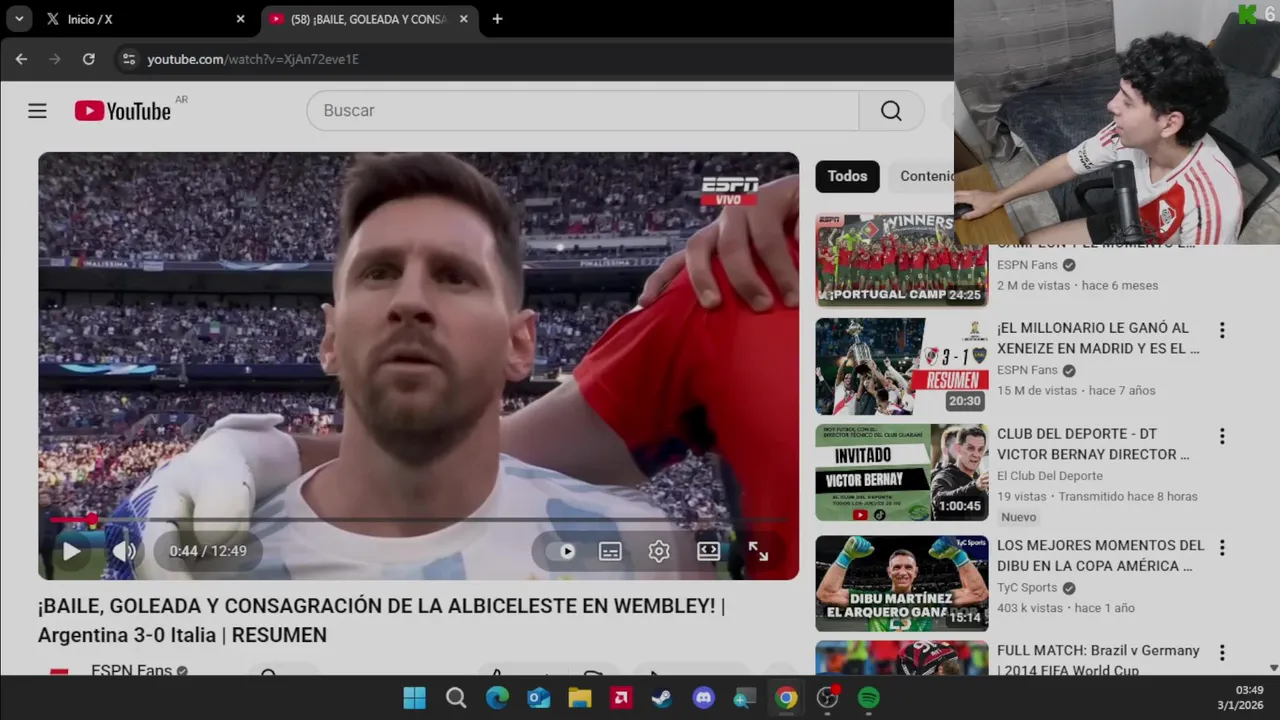Screen dimensions: 1280x720
Task: Click the sidebar scrollbar down arrow
Action: [x=1273, y=668]
